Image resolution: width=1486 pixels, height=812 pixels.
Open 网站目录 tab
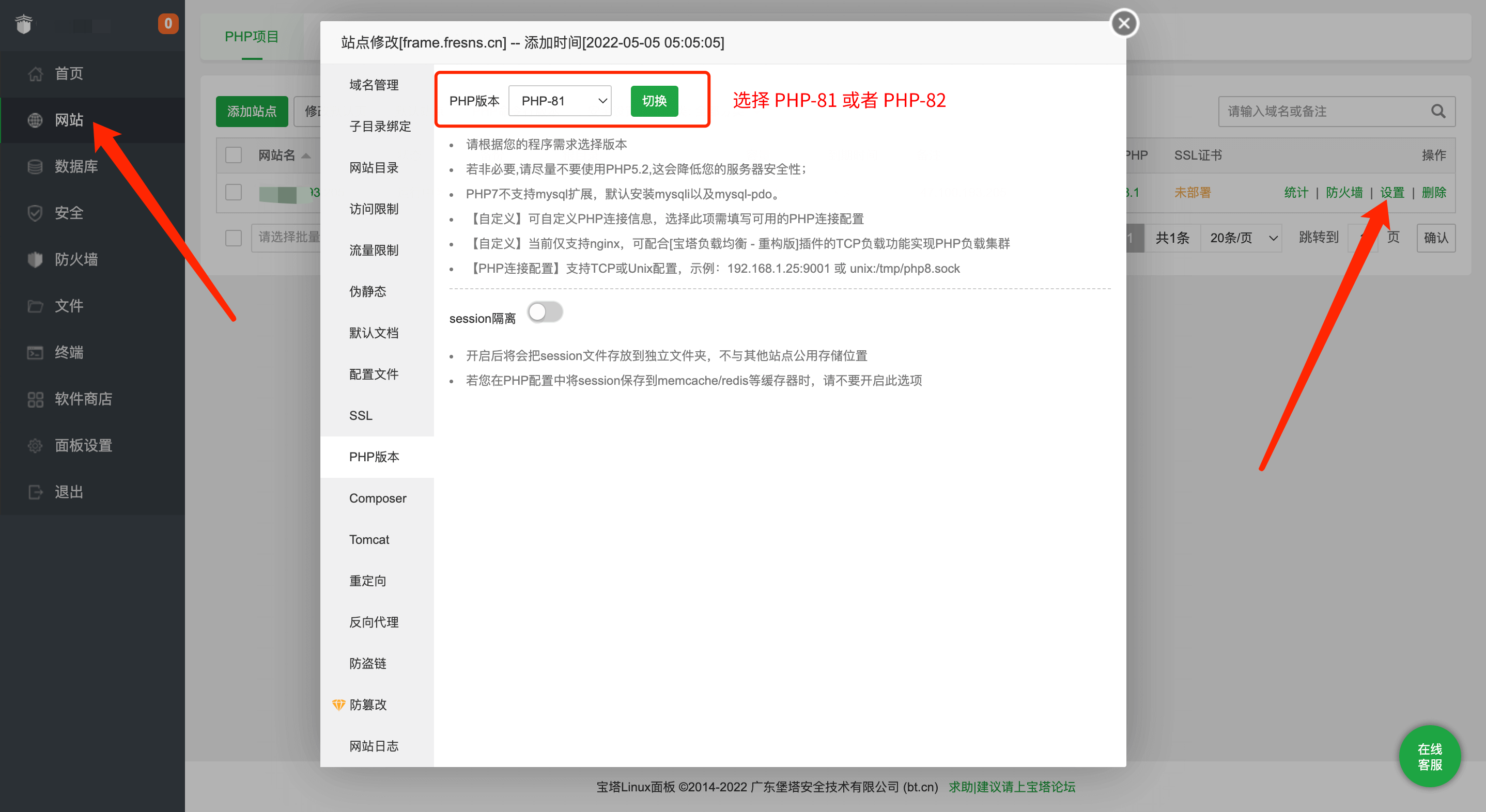pyautogui.click(x=377, y=168)
